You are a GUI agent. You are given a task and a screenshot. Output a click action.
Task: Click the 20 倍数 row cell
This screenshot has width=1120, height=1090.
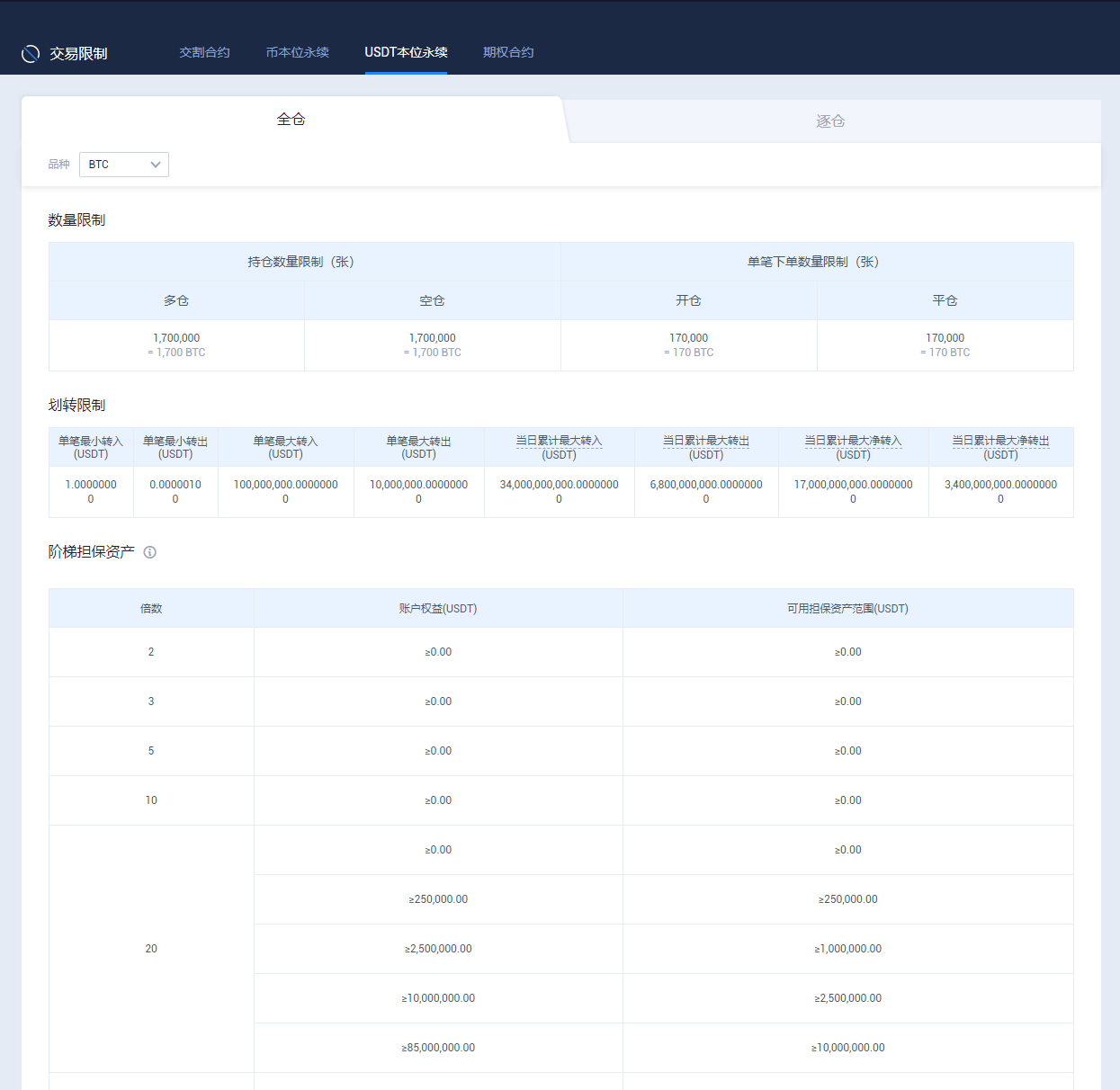click(151, 949)
